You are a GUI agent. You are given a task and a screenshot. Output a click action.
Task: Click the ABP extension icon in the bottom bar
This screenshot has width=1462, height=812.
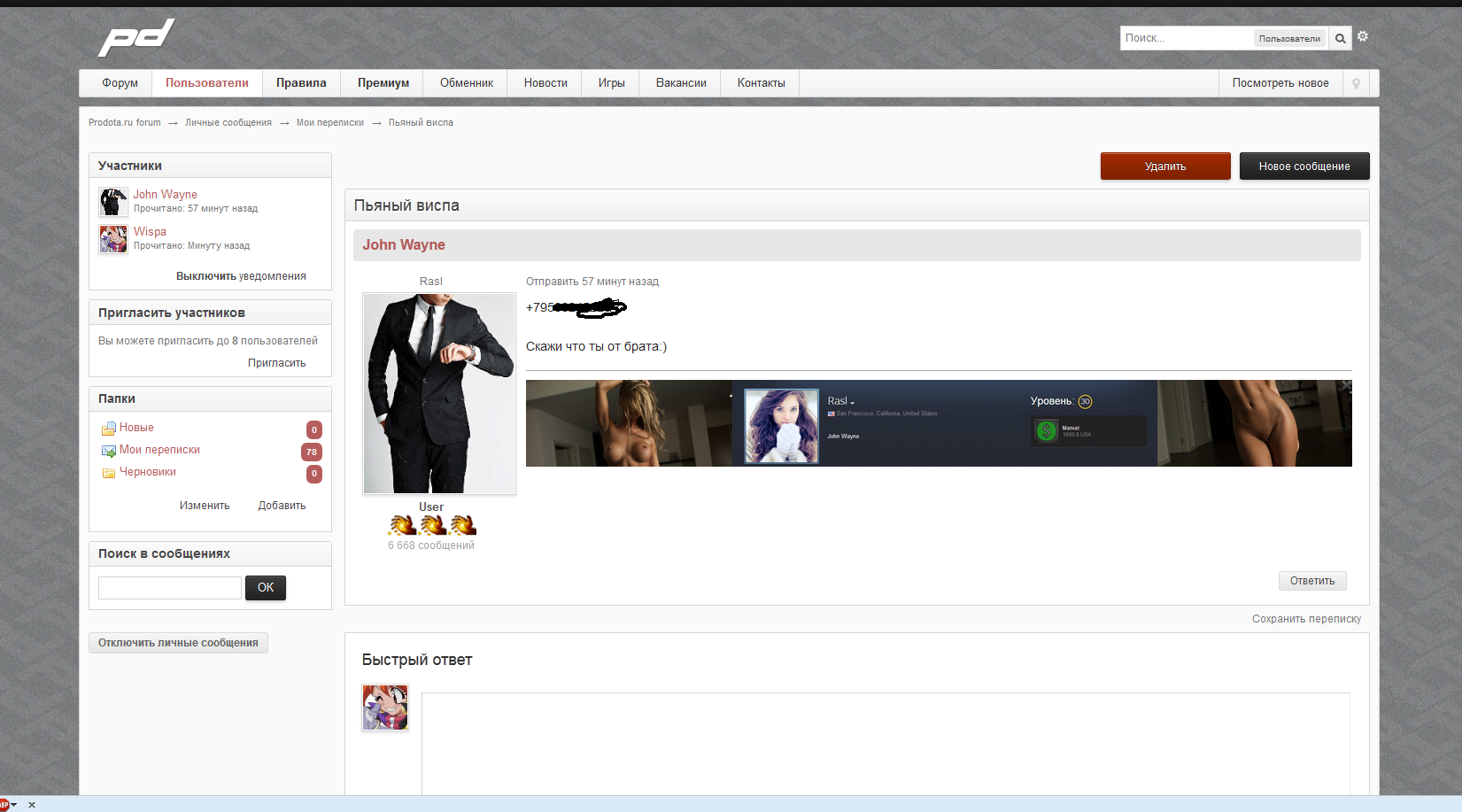click(x=4, y=804)
